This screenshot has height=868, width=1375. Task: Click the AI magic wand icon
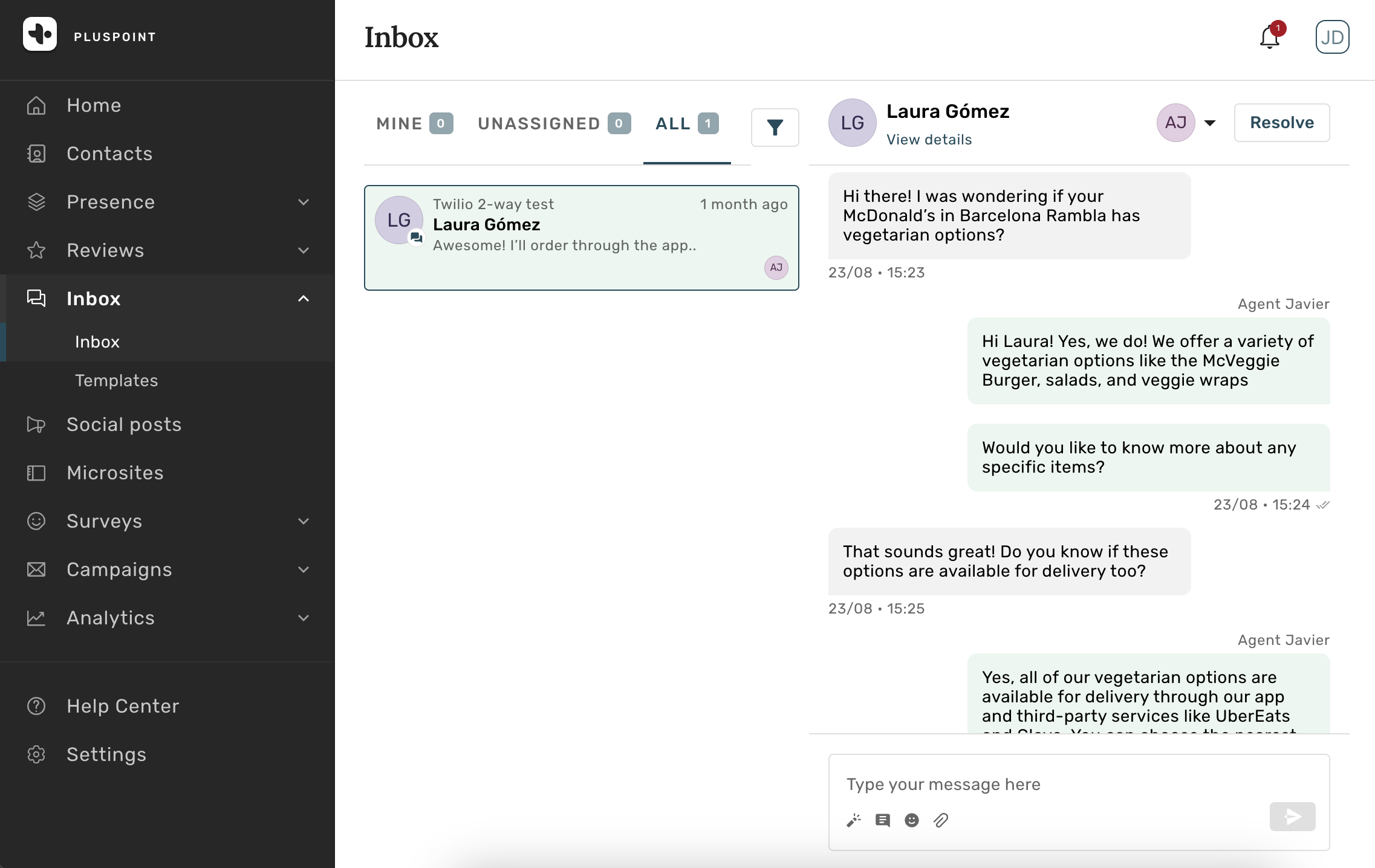854,820
